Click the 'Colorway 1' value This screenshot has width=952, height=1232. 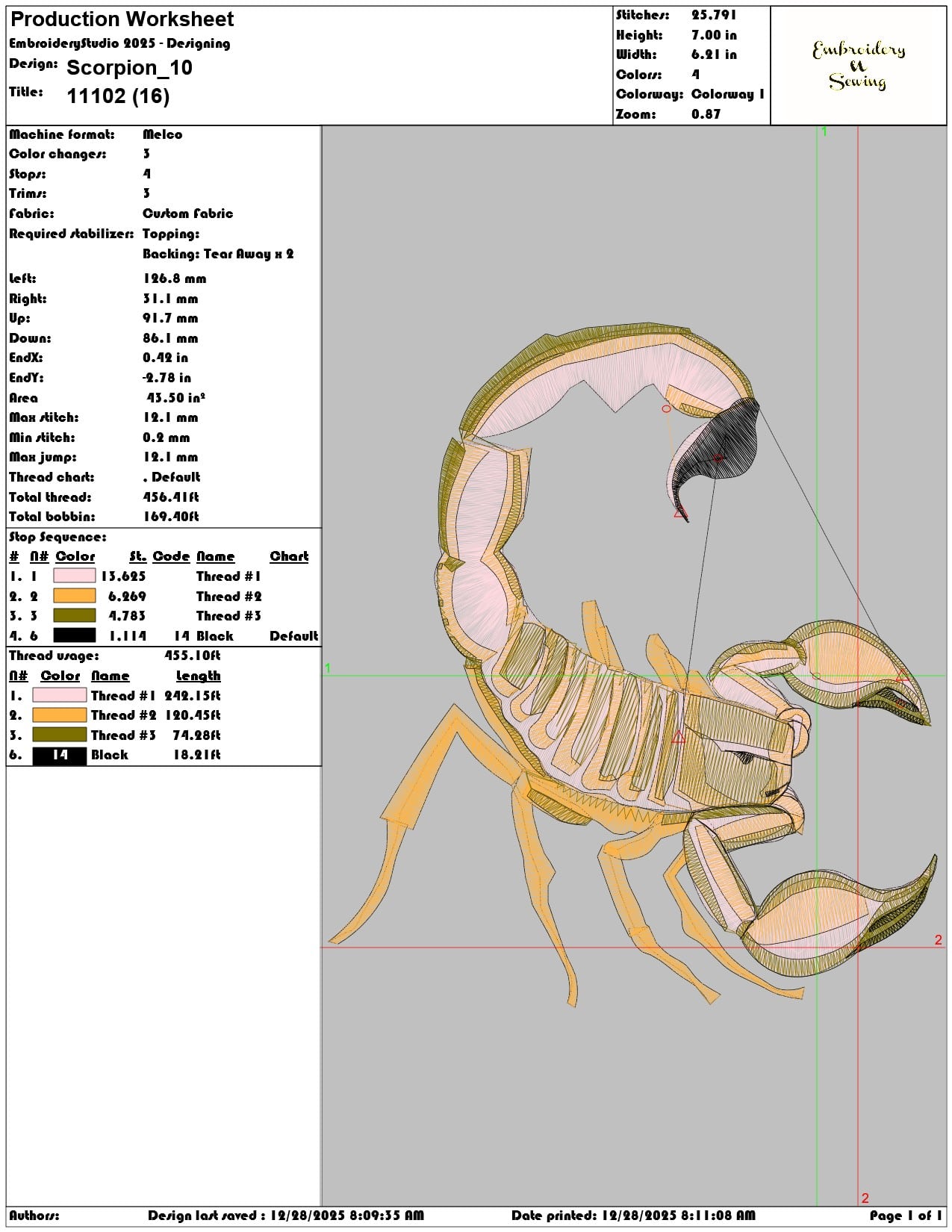(728, 94)
